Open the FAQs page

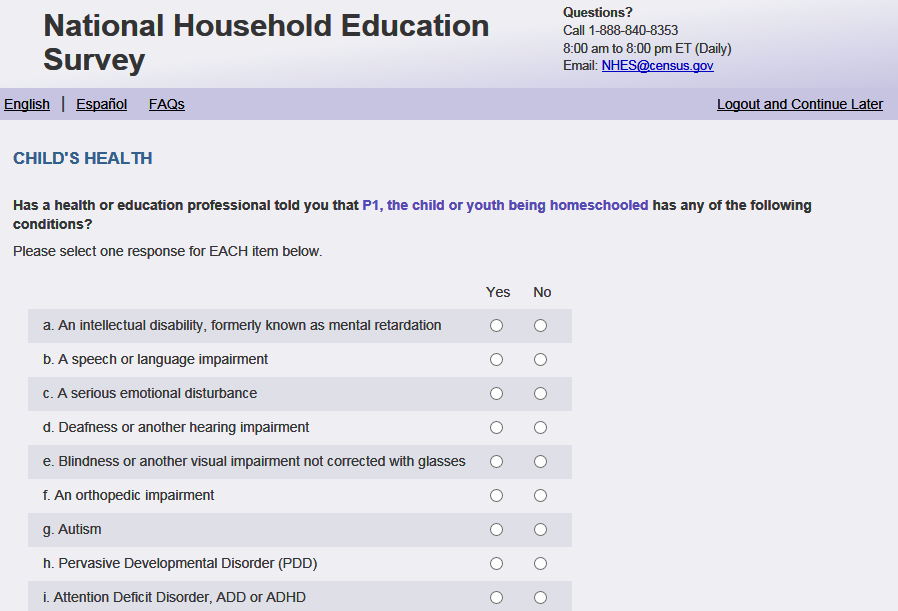[x=167, y=104]
